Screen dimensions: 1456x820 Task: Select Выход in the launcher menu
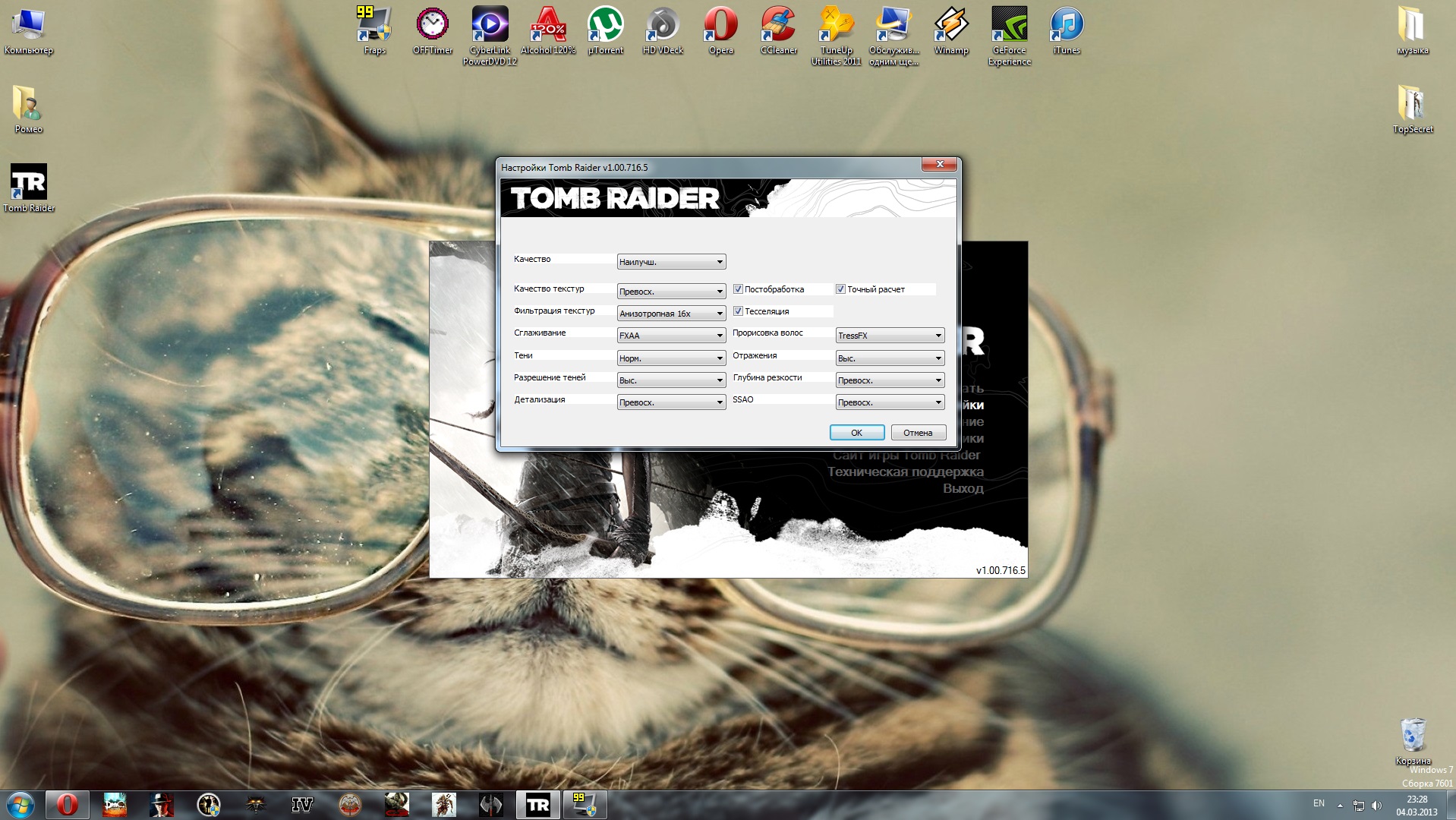(x=963, y=488)
